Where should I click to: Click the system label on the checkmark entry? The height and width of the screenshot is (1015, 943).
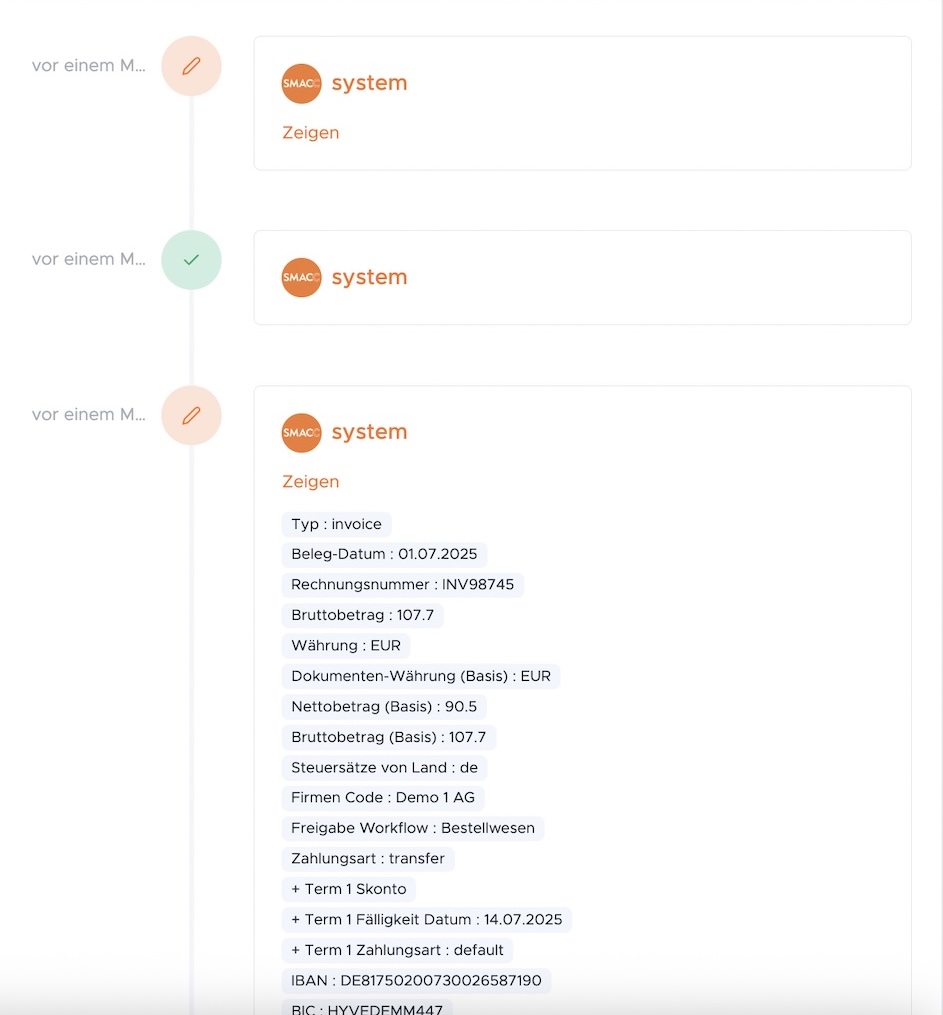tap(369, 277)
